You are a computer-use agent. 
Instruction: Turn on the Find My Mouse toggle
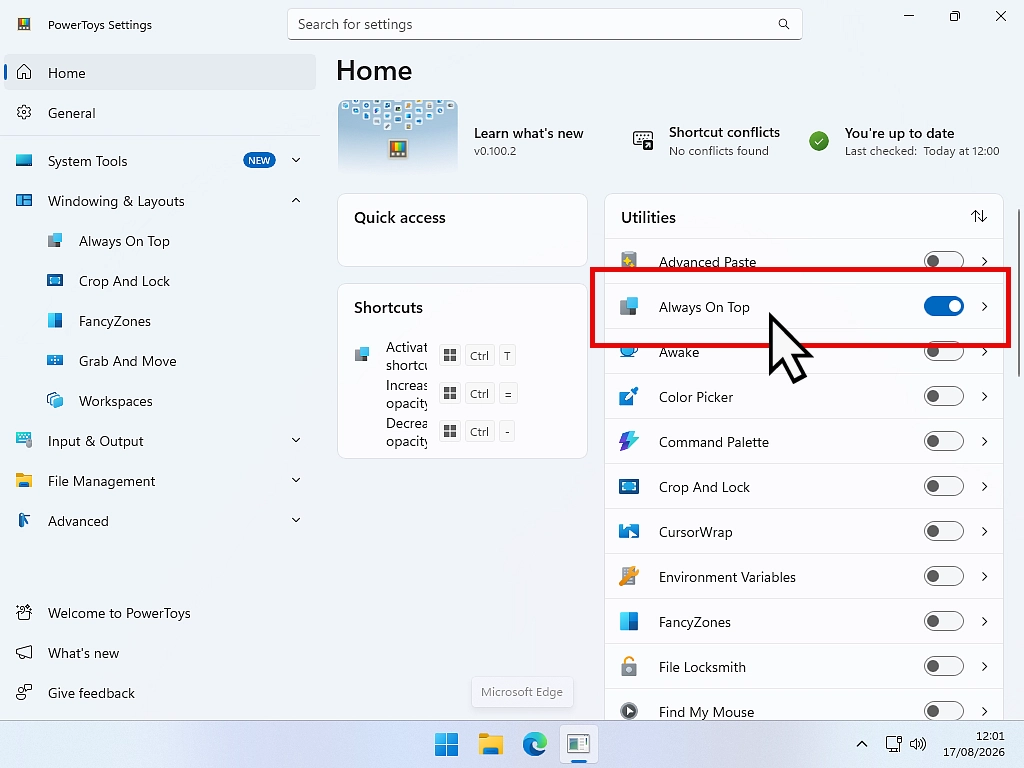point(944,711)
